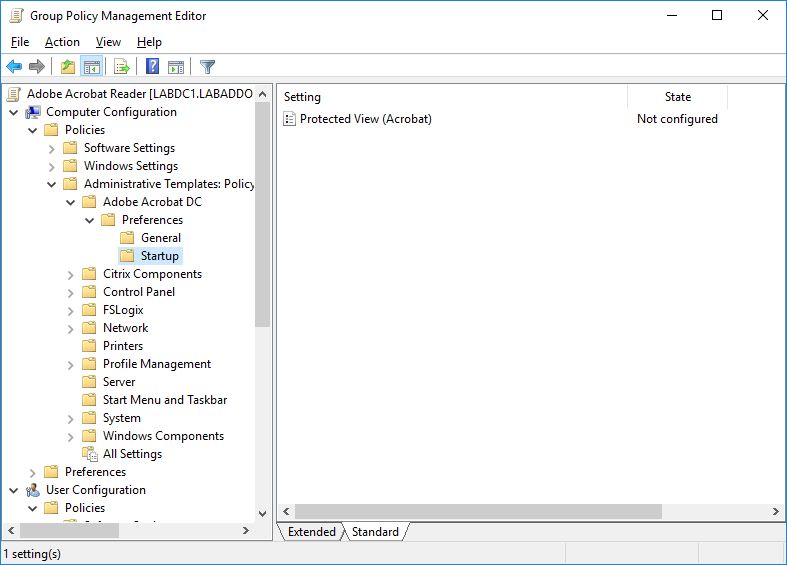This screenshot has width=787, height=565.
Task: Toggle the Show/Hide Console Tree icon
Action: 91,67
